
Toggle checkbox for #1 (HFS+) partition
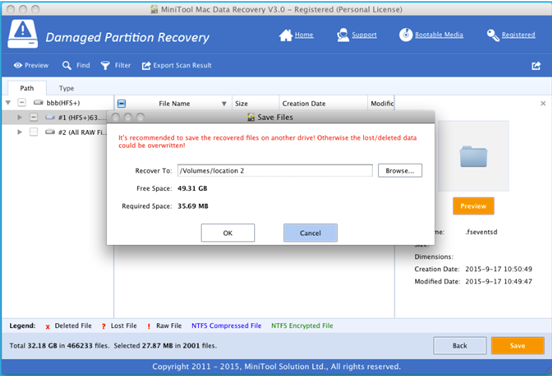pyautogui.click(x=33, y=117)
